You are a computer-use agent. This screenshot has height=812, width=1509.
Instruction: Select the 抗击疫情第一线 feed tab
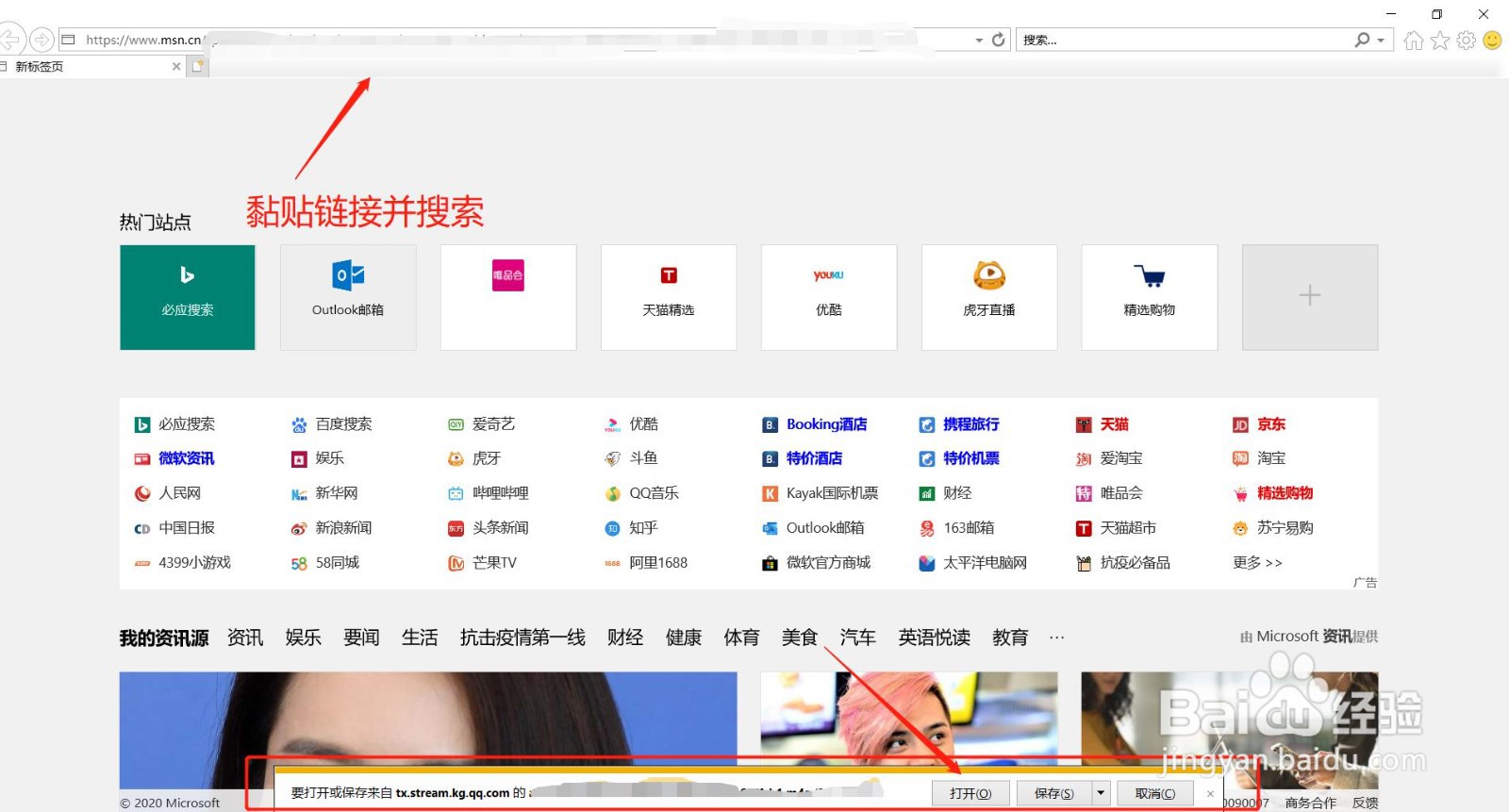(522, 638)
